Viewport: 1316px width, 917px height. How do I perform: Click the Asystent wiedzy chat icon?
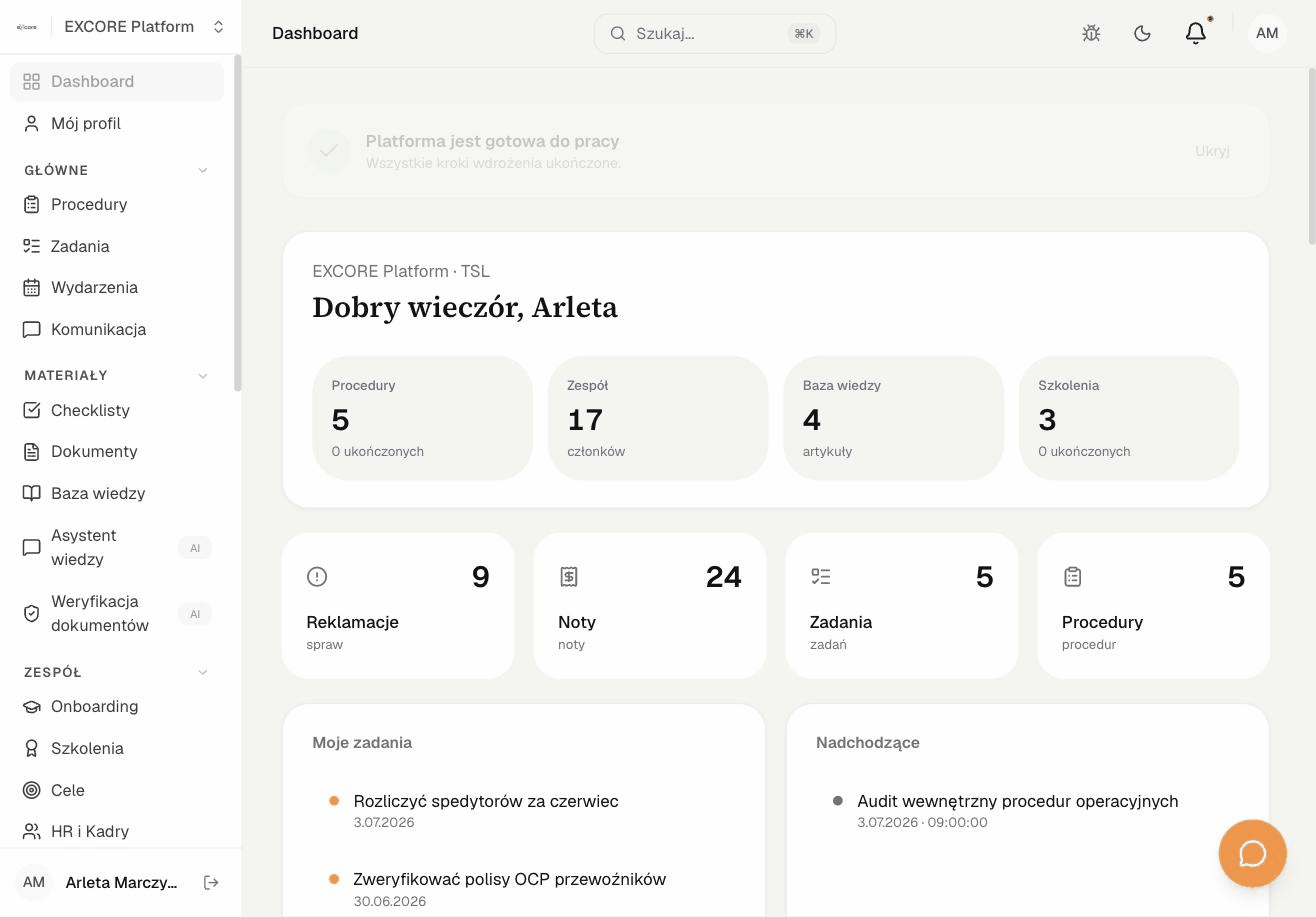pyautogui.click(x=32, y=548)
